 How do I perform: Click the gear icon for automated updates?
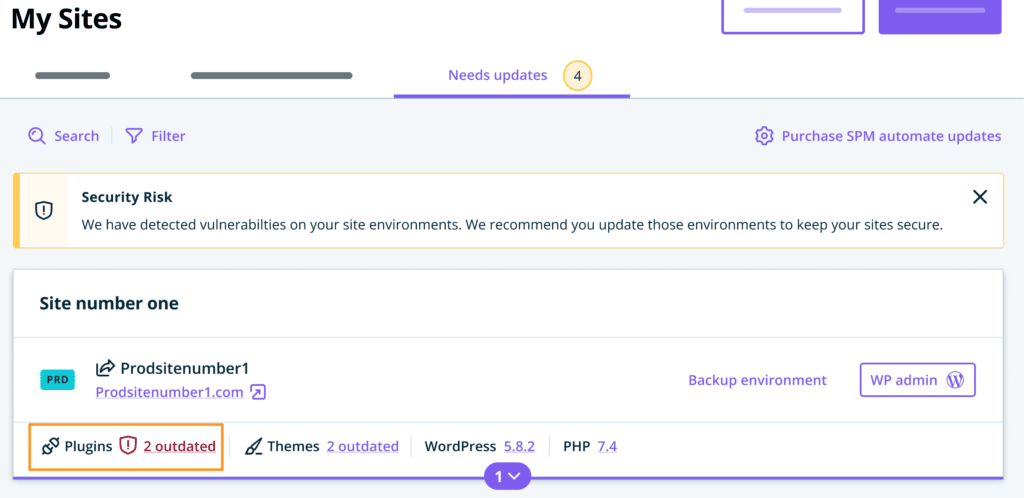[764, 136]
